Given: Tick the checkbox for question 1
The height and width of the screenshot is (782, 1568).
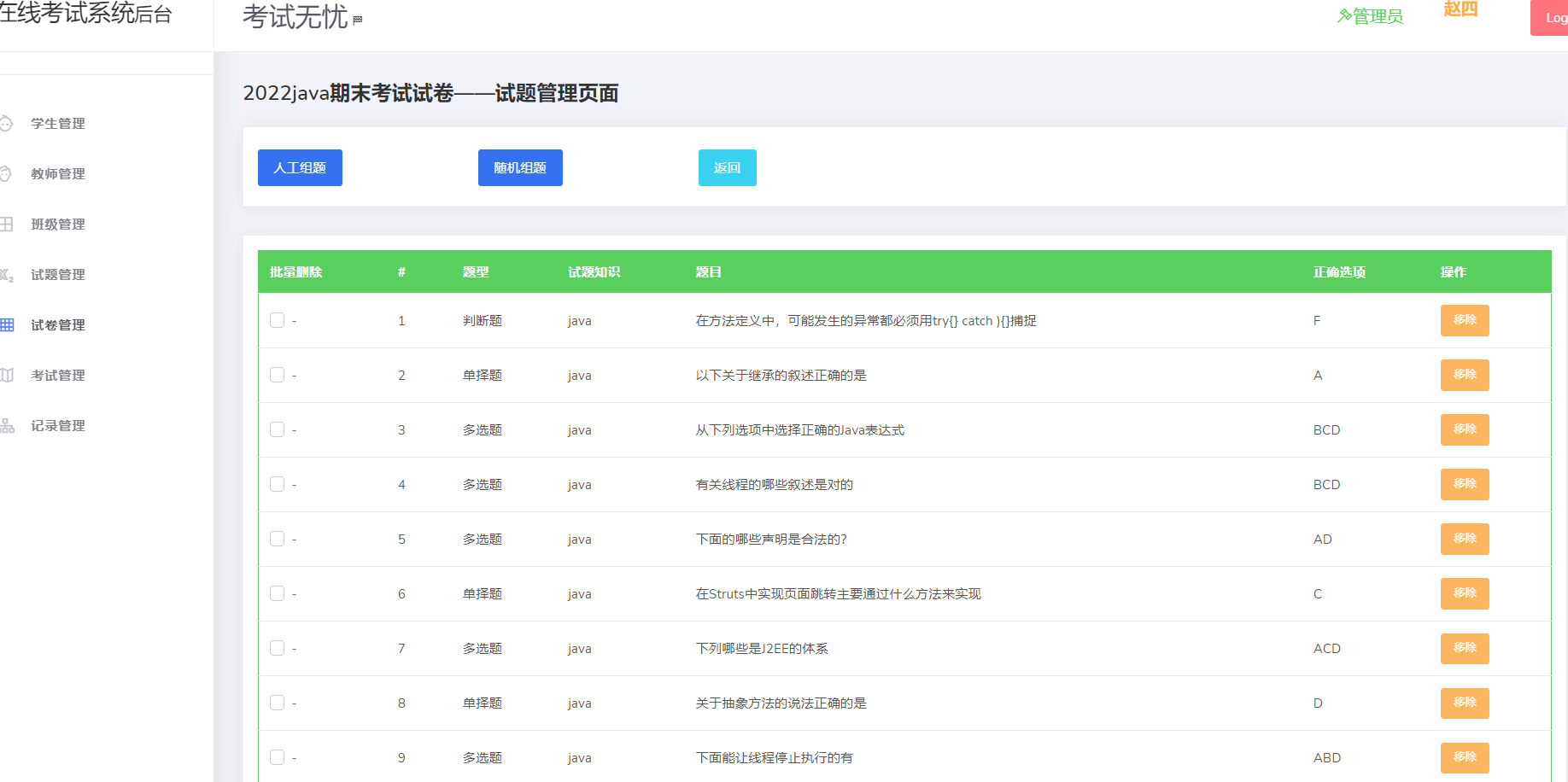Looking at the screenshot, I should pos(277,320).
